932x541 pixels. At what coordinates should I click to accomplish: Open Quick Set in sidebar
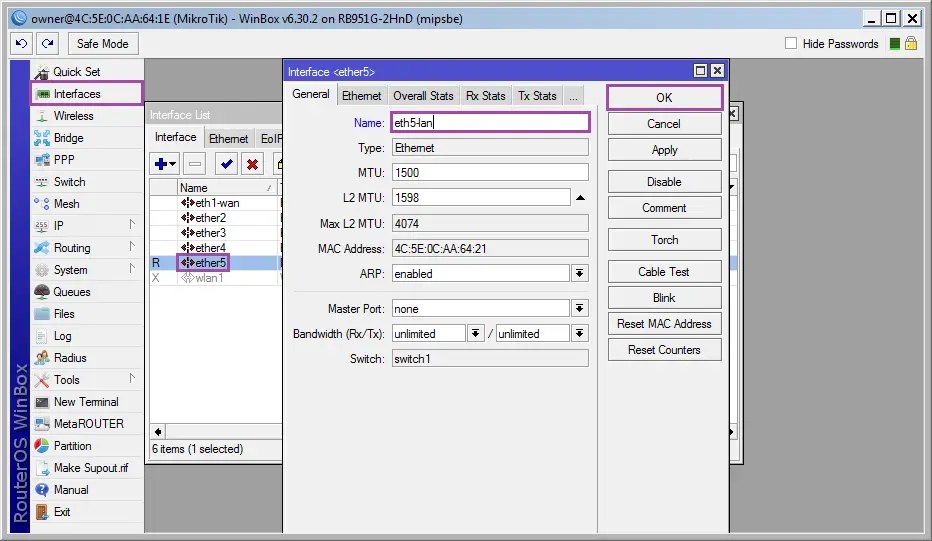pos(87,72)
